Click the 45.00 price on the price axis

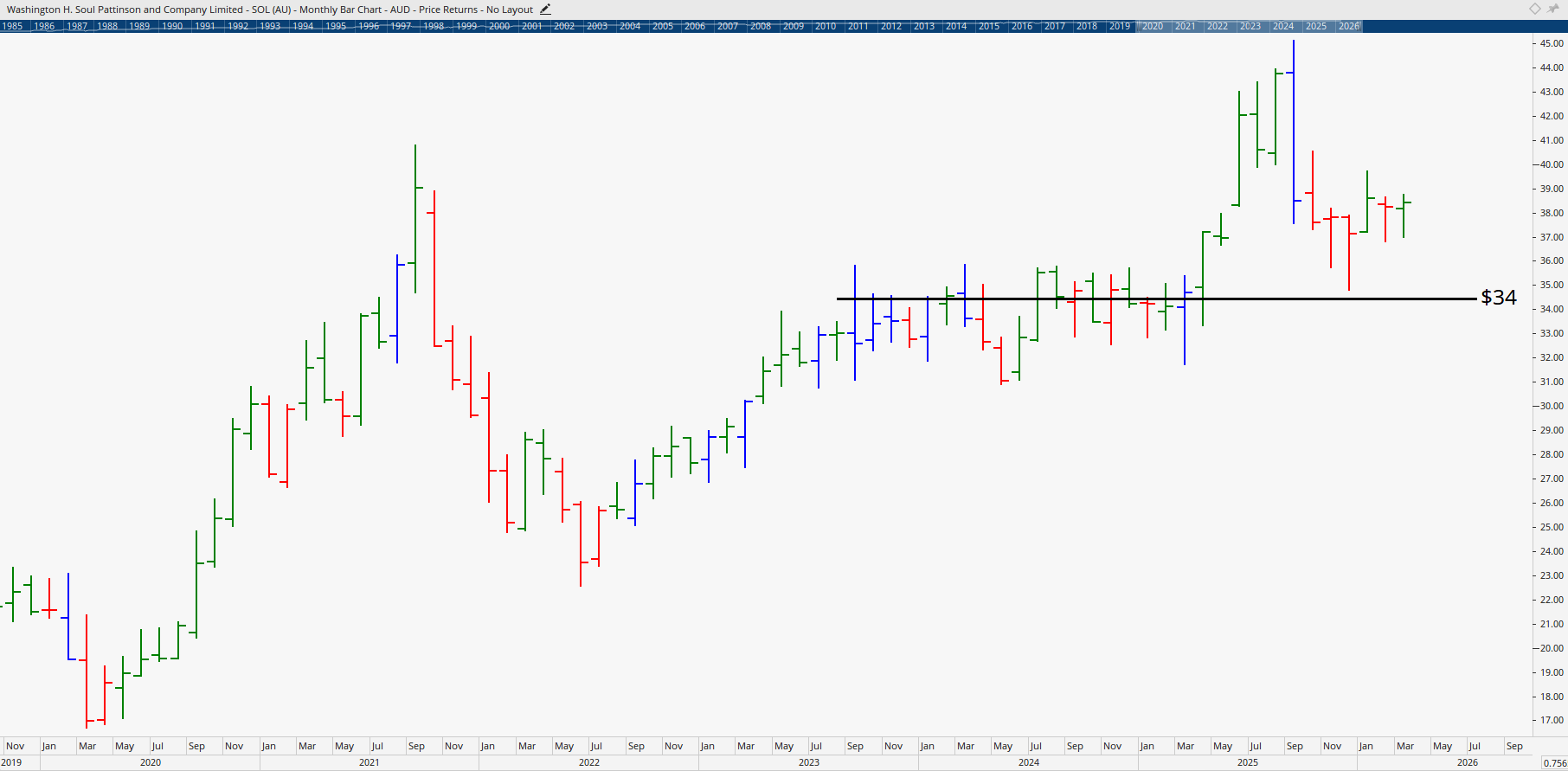pos(1551,43)
